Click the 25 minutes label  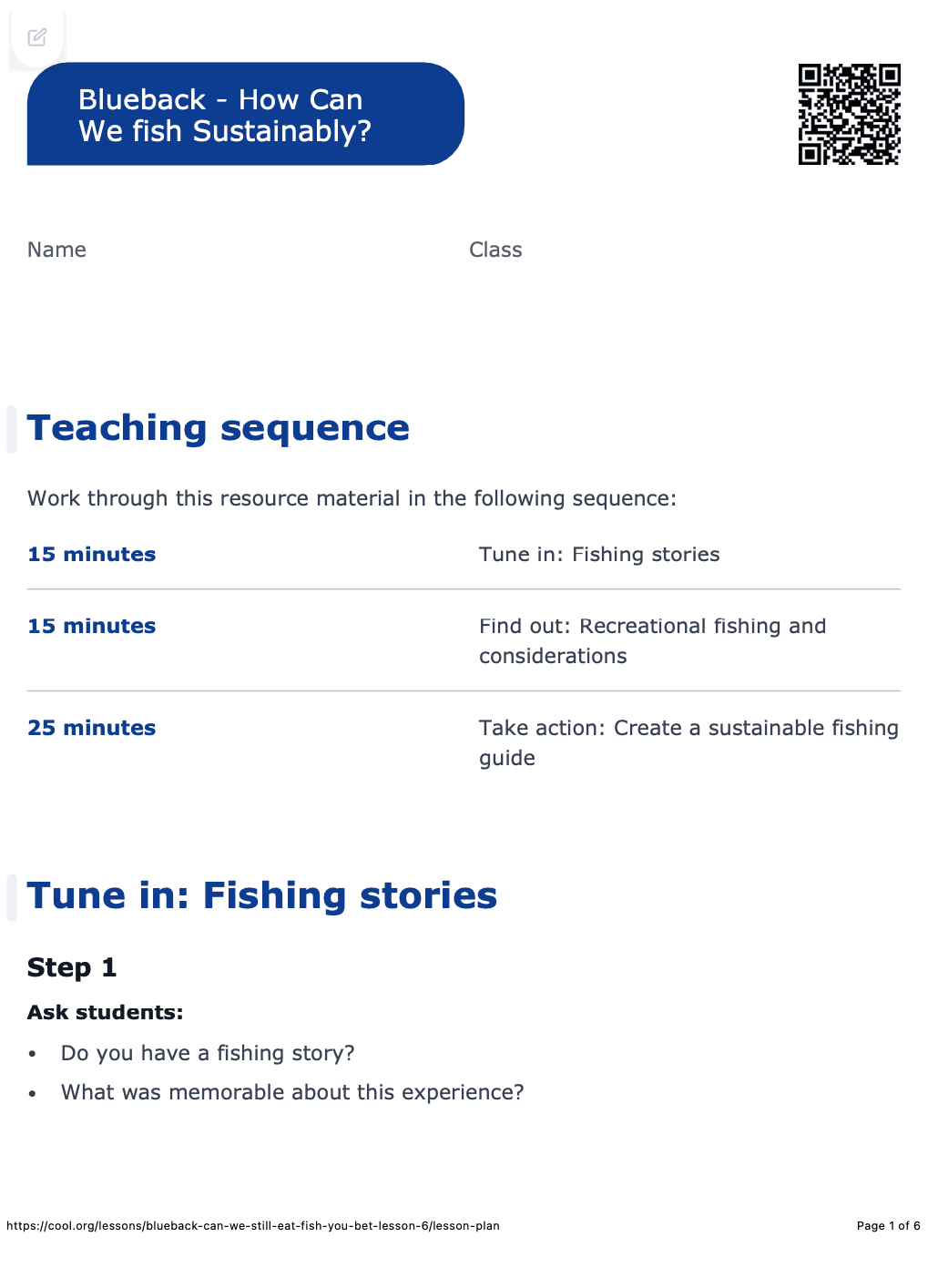[92, 728]
